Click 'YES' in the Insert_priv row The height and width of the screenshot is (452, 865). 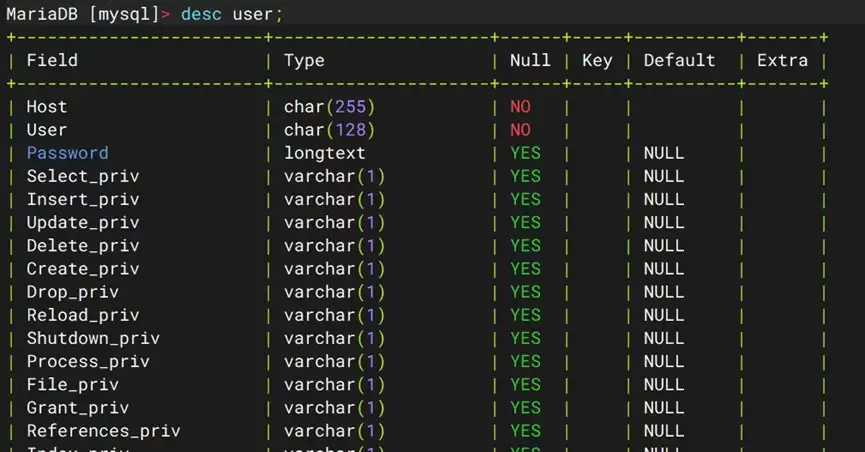[x=525, y=199]
